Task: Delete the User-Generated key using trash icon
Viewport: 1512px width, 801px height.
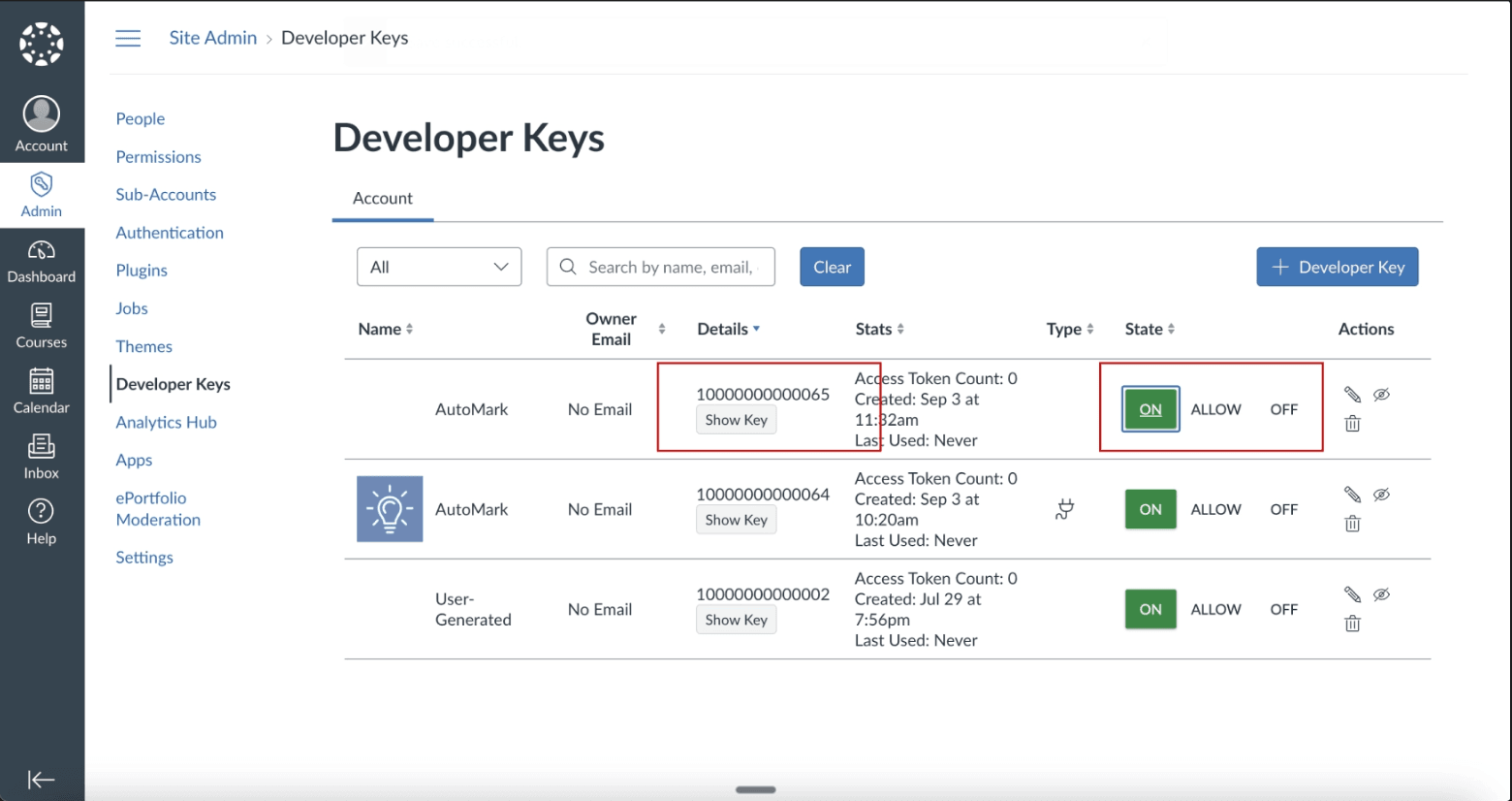Action: coord(1352,624)
